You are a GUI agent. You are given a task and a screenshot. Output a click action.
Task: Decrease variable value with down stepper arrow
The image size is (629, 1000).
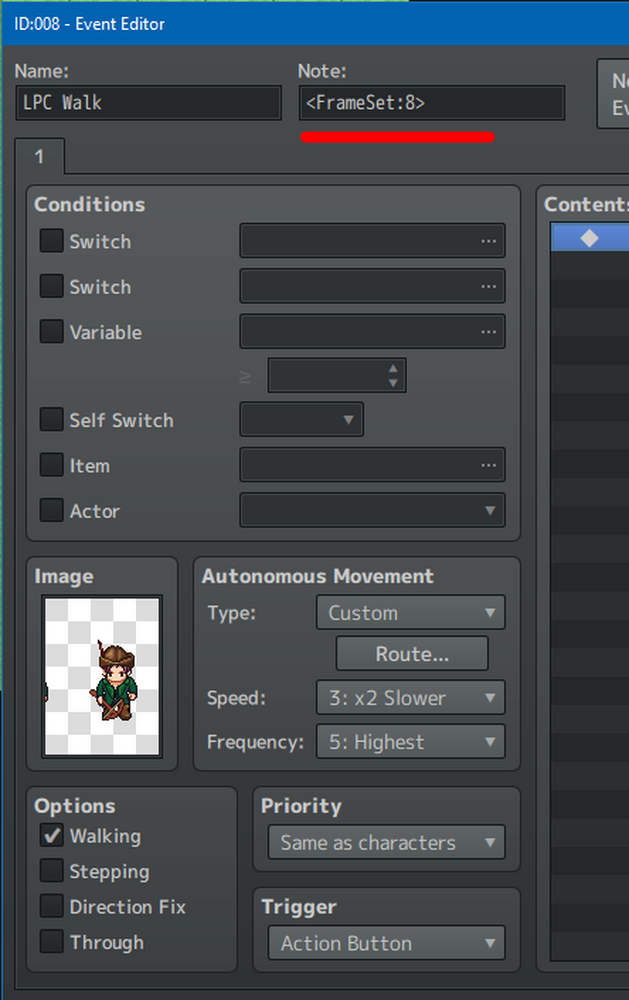393,383
